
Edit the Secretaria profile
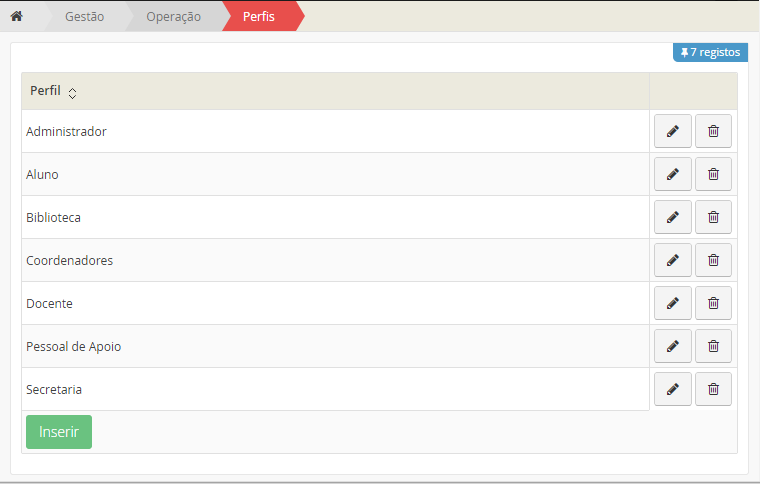(x=672, y=389)
